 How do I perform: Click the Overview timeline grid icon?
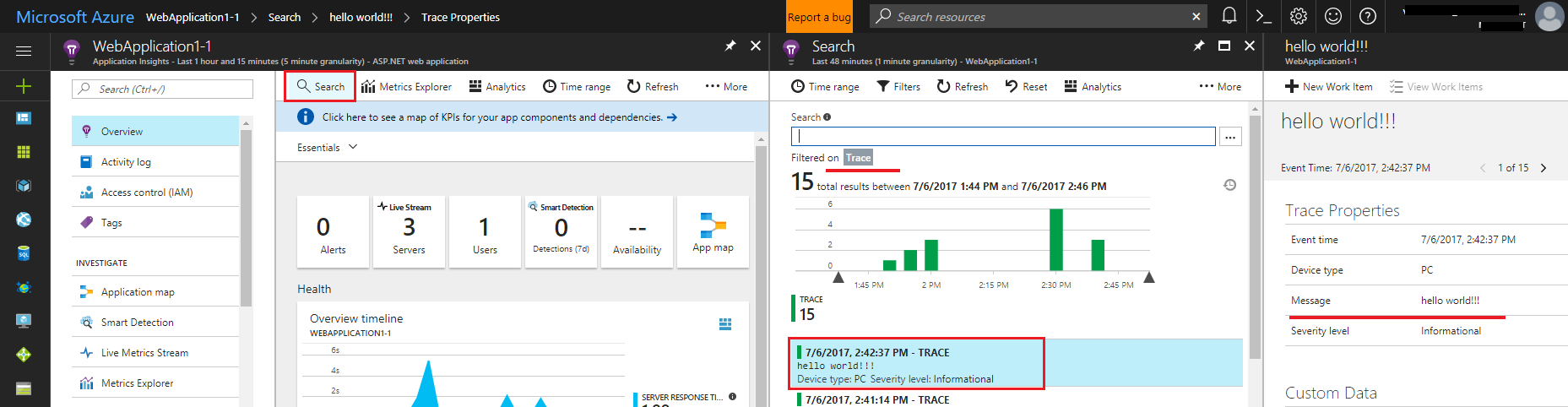(725, 323)
